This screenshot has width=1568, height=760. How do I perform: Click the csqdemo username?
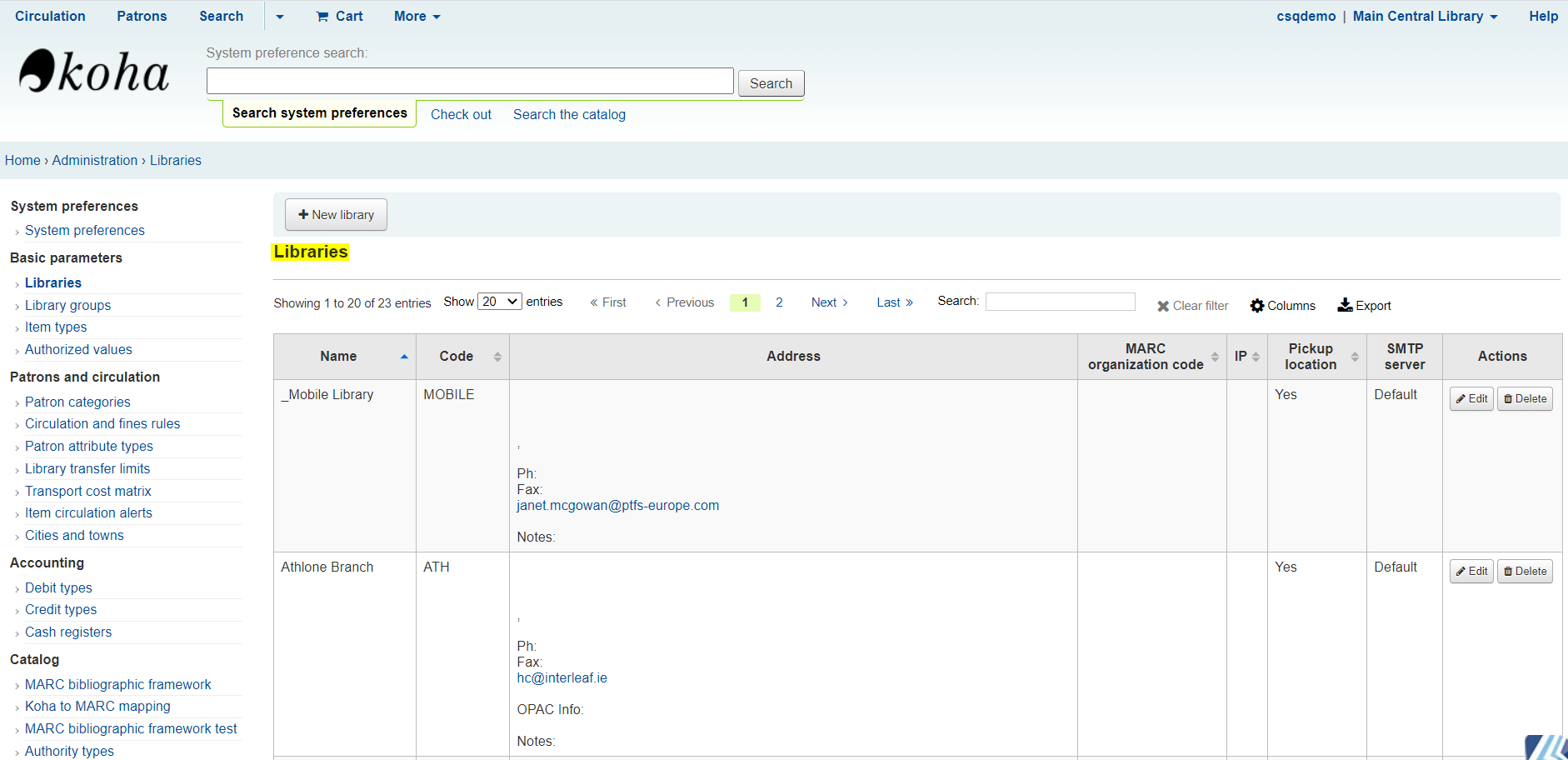pos(1306,17)
